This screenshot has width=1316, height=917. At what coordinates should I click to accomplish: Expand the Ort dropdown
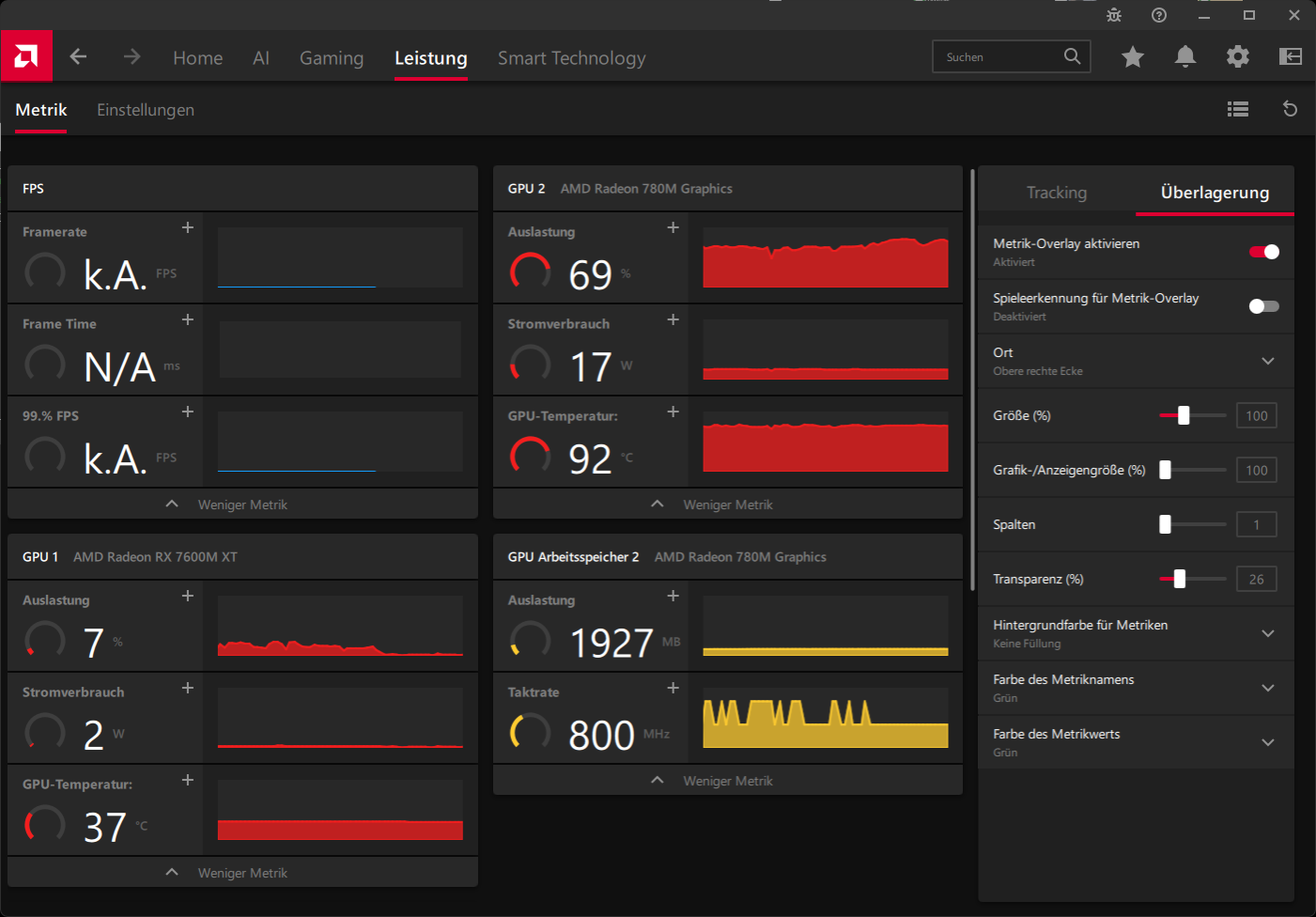(1267, 361)
